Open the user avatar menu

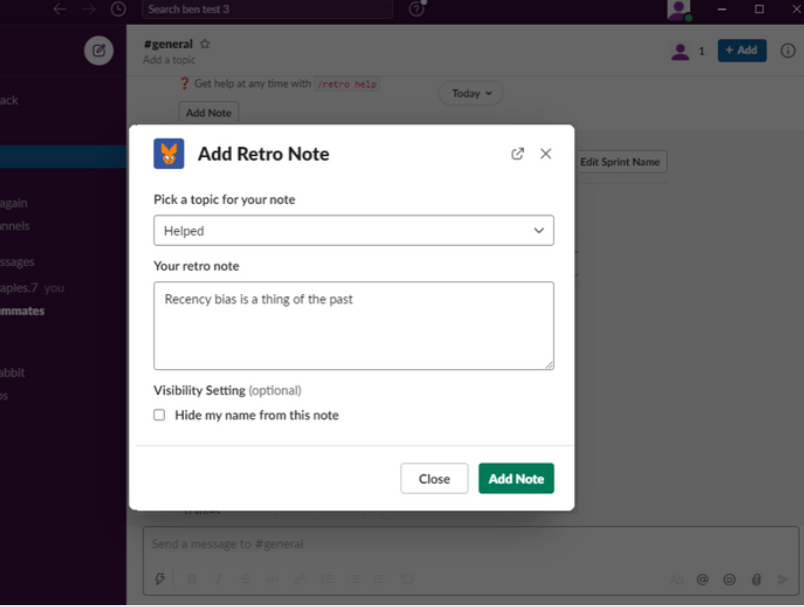pos(679,10)
